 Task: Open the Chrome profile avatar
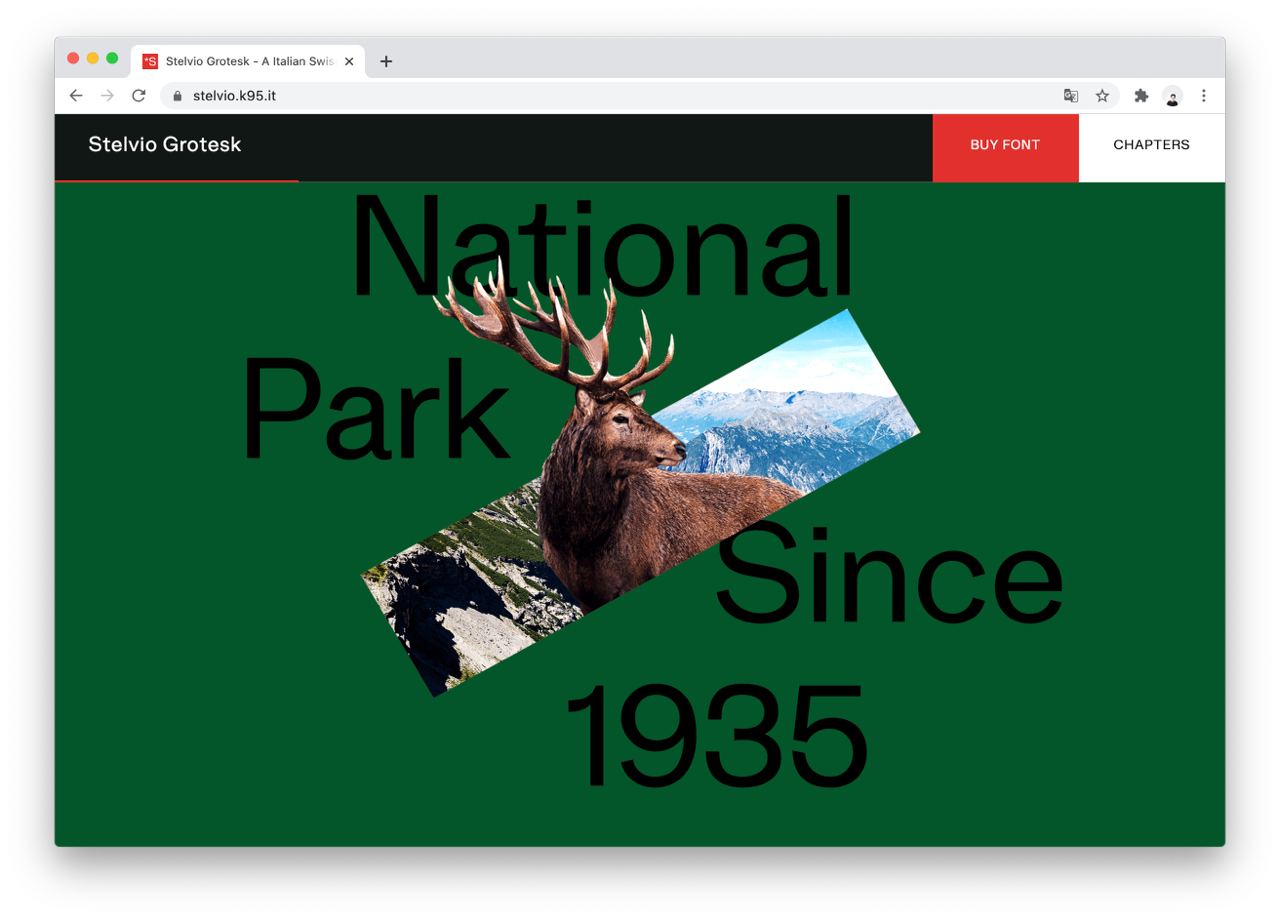[x=1172, y=96]
